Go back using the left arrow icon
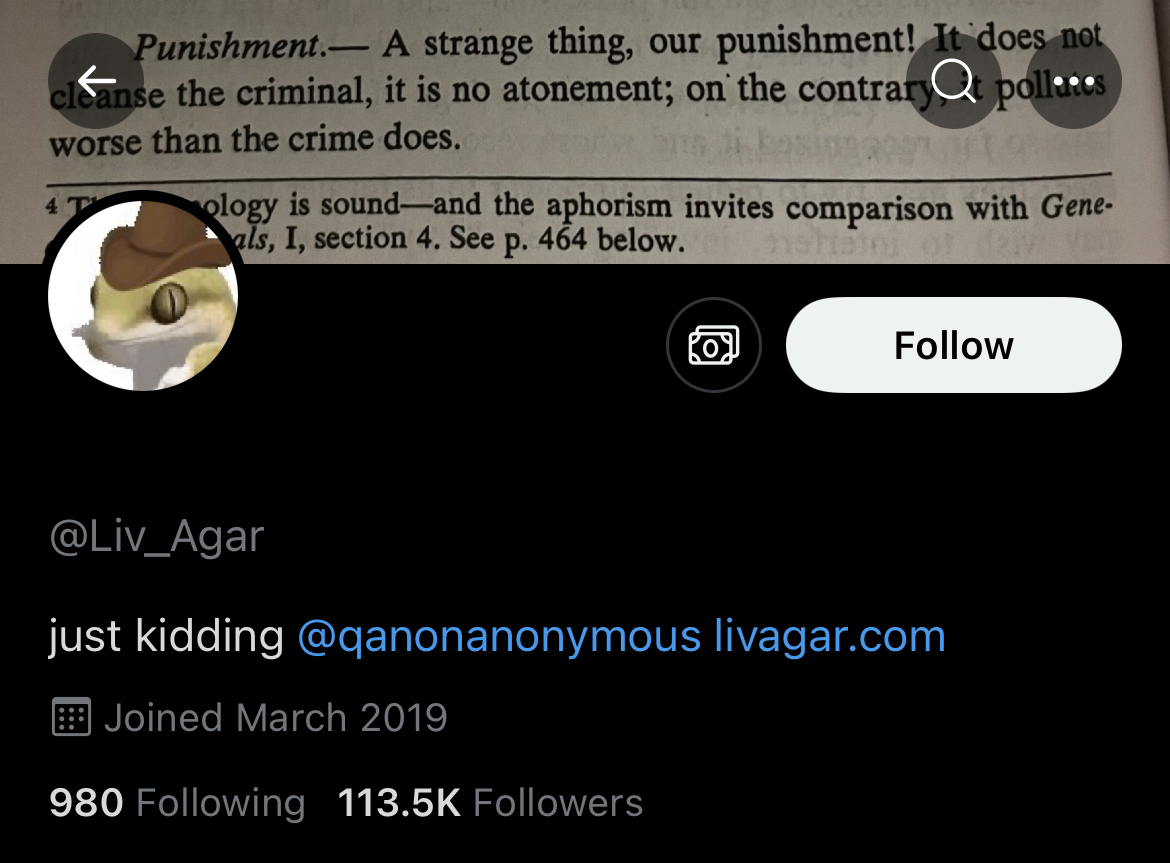This screenshot has width=1170, height=863. pos(96,81)
